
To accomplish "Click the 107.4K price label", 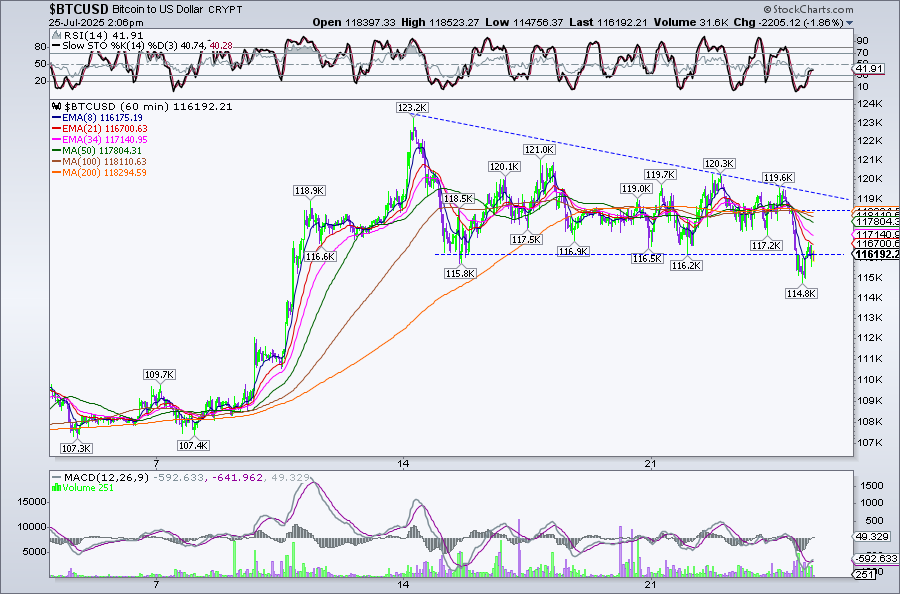I will click(x=193, y=445).
